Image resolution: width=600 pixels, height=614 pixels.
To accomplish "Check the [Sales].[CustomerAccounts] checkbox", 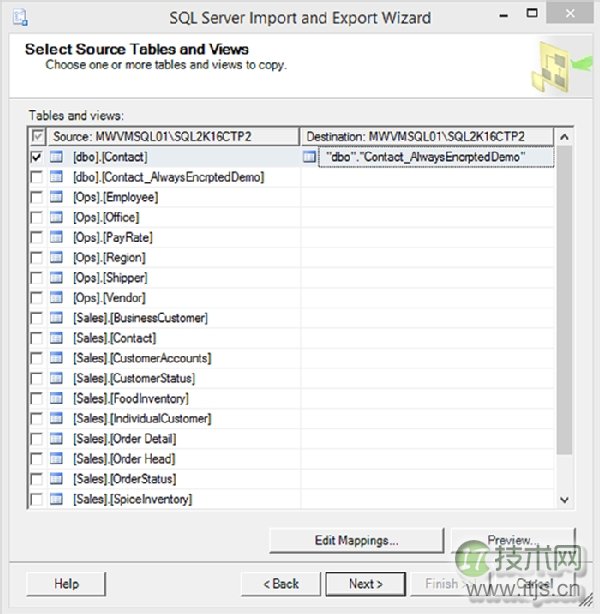I will tap(36, 358).
